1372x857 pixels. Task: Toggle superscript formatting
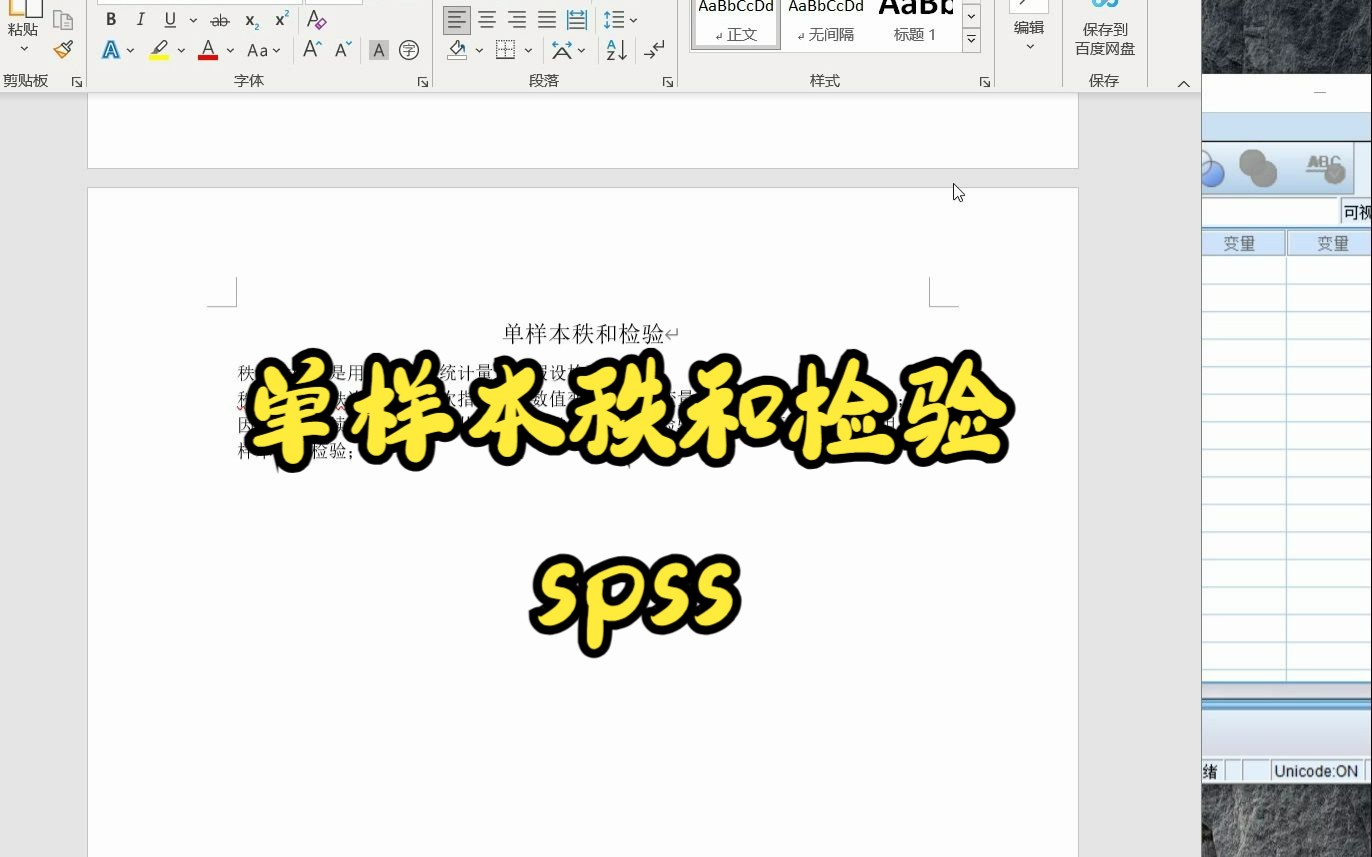click(x=282, y=20)
